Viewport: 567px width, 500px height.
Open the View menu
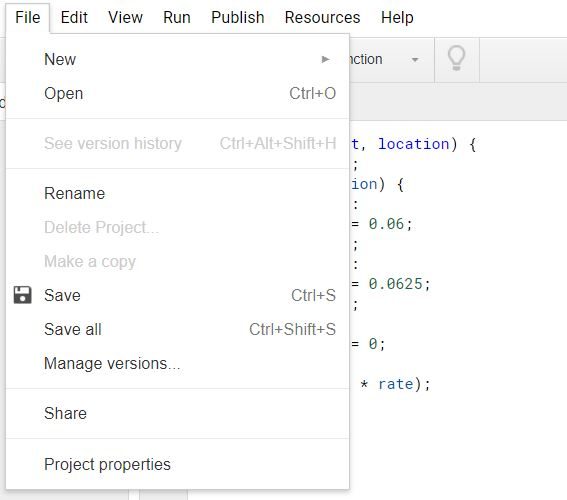click(x=125, y=17)
